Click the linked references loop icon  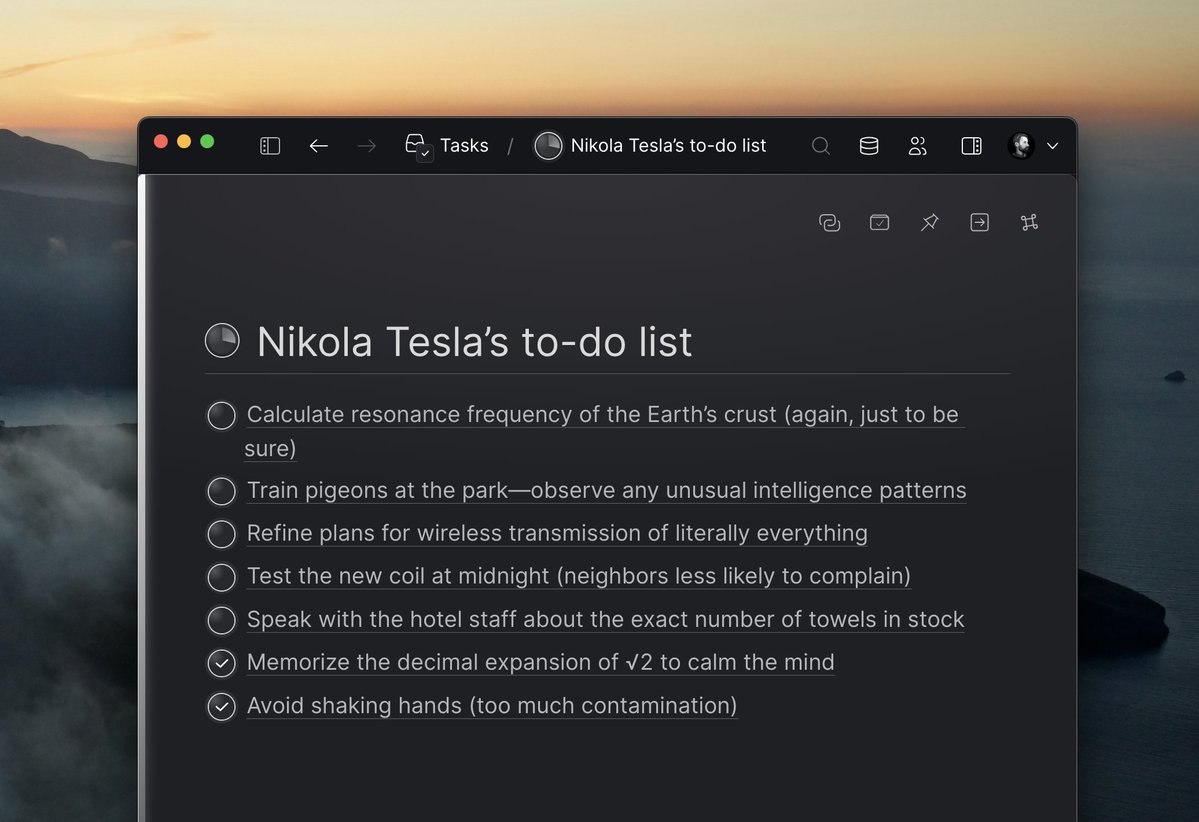pyautogui.click(x=830, y=223)
